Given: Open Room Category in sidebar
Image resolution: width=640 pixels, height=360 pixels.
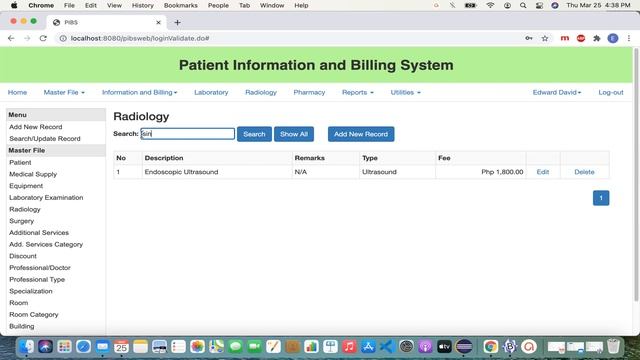Looking at the screenshot, I should 33,315.
